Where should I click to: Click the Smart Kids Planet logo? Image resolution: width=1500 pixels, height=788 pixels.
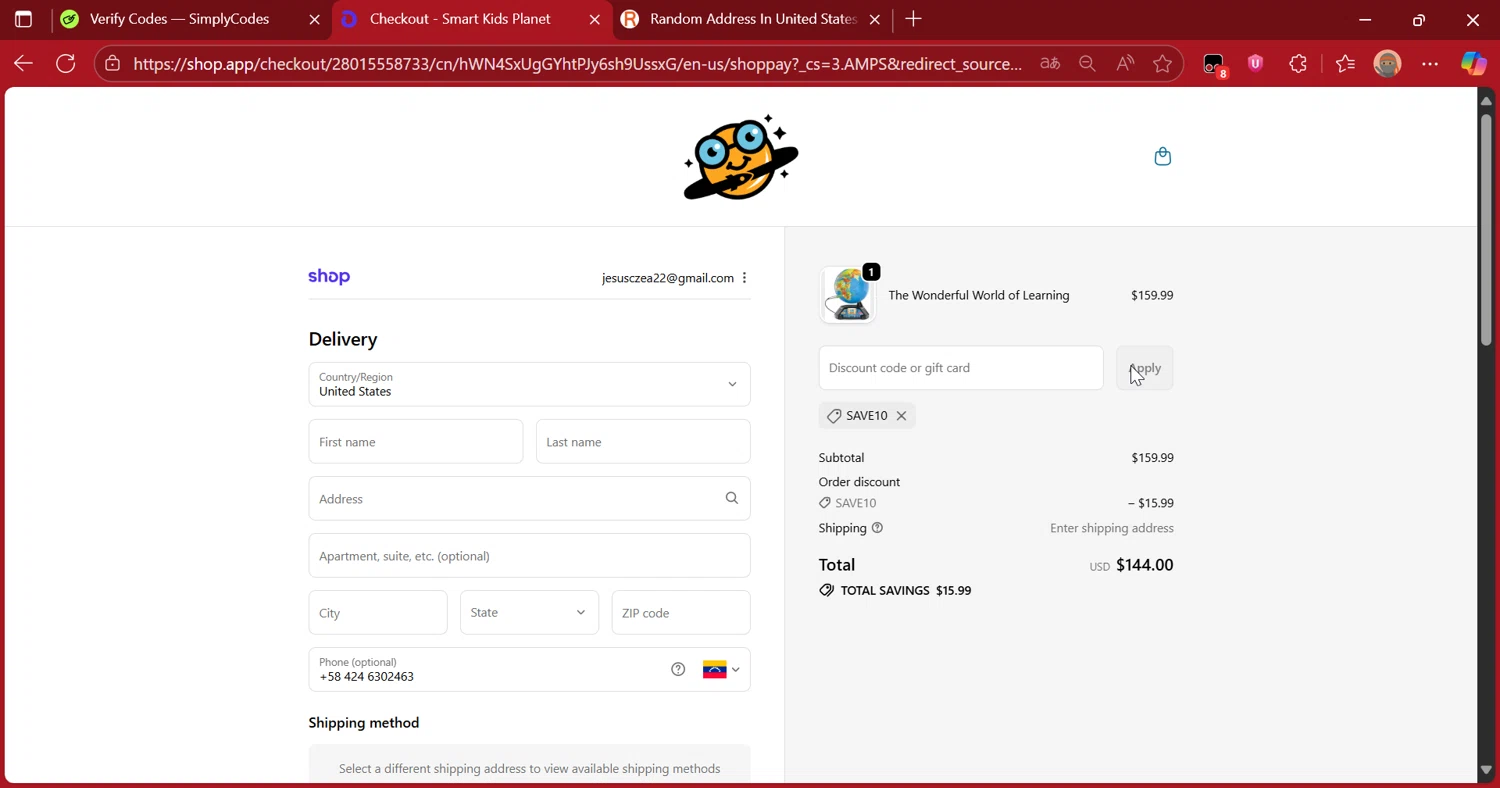point(741,157)
